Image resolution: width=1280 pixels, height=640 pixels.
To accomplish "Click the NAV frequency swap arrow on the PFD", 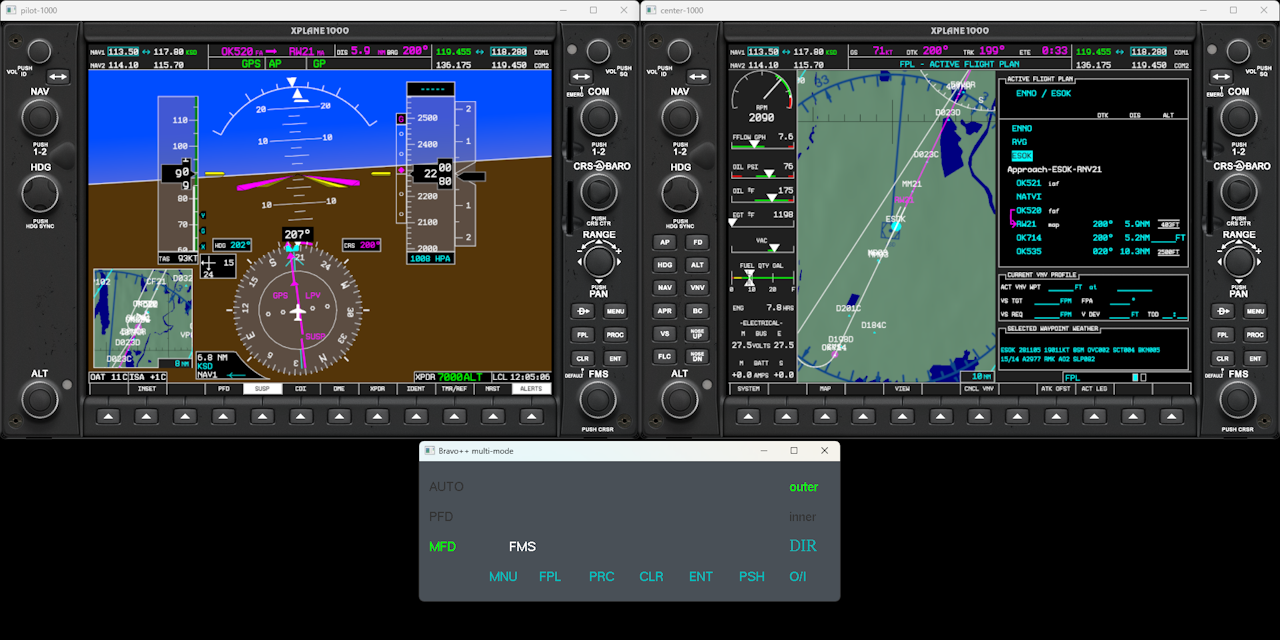I will (58, 76).
